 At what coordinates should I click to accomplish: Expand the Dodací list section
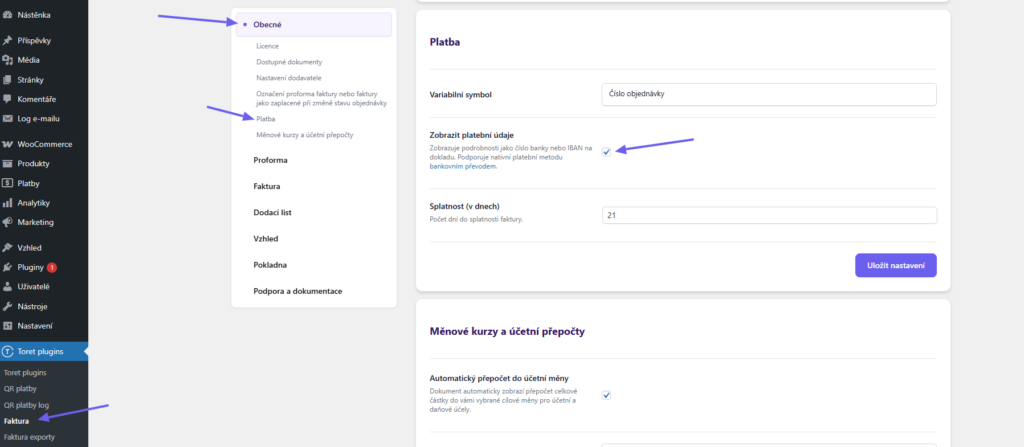[272, 212]
